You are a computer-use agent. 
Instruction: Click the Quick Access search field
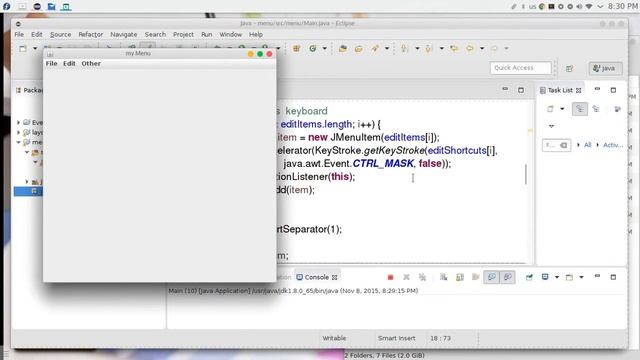(x=520, y=68)
